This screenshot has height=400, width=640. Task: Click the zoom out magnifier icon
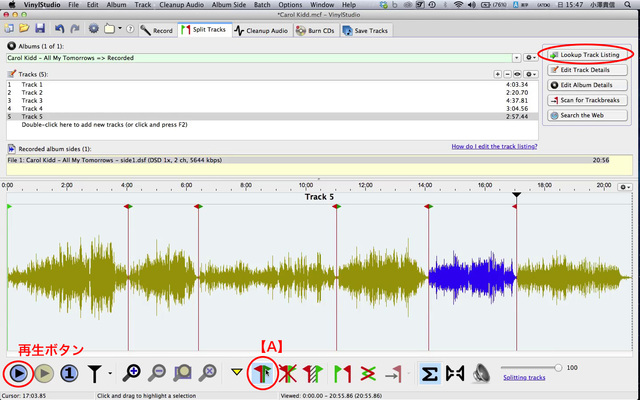tap(157, 373)
